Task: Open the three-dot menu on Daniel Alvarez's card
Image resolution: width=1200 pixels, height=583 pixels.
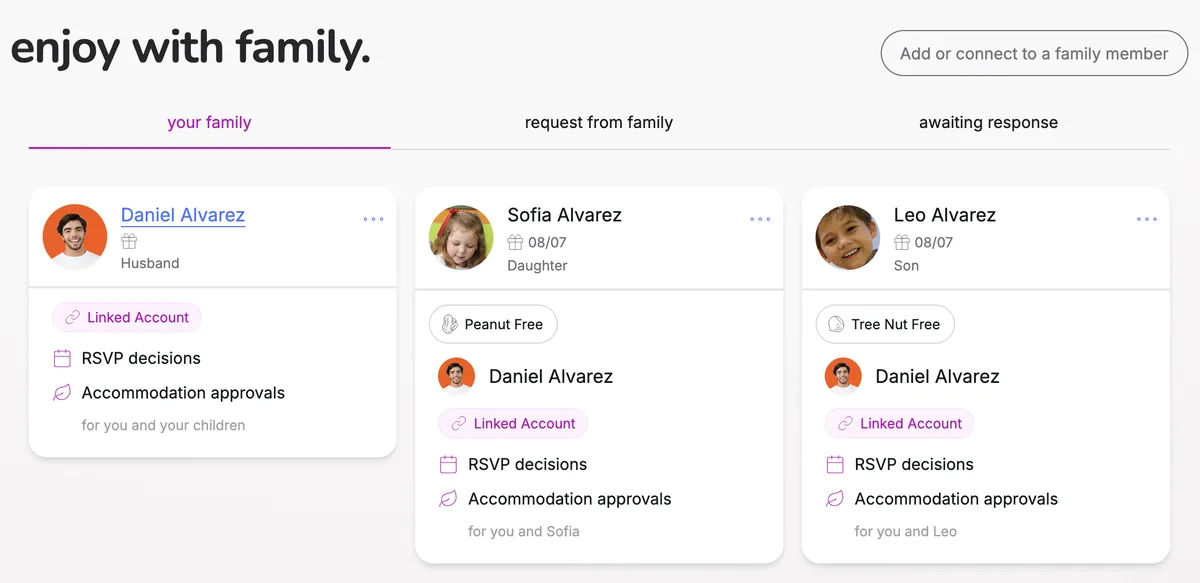Action: point(373,219)
